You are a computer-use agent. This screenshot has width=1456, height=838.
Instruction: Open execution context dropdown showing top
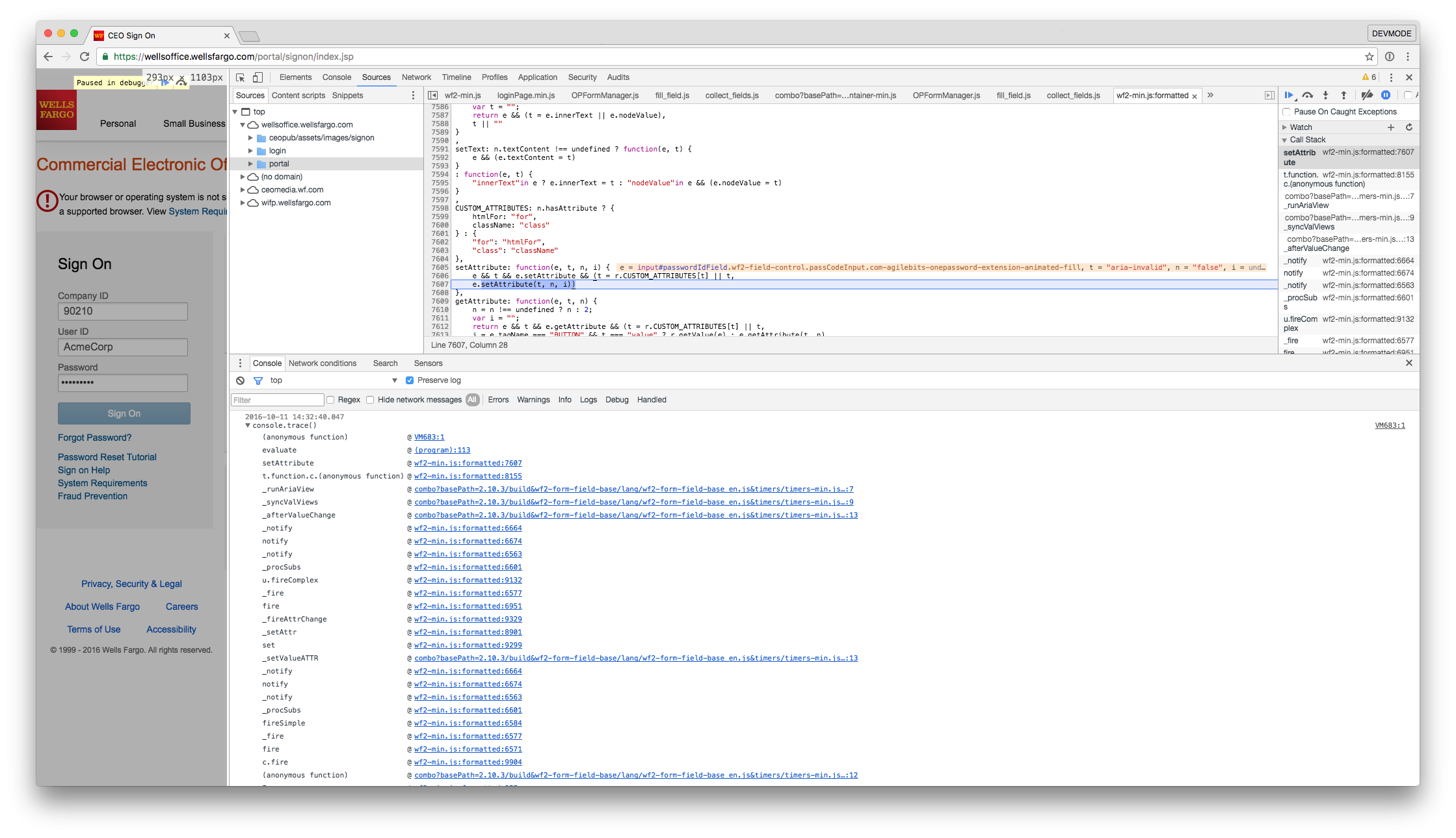click(x=334, y=381)
